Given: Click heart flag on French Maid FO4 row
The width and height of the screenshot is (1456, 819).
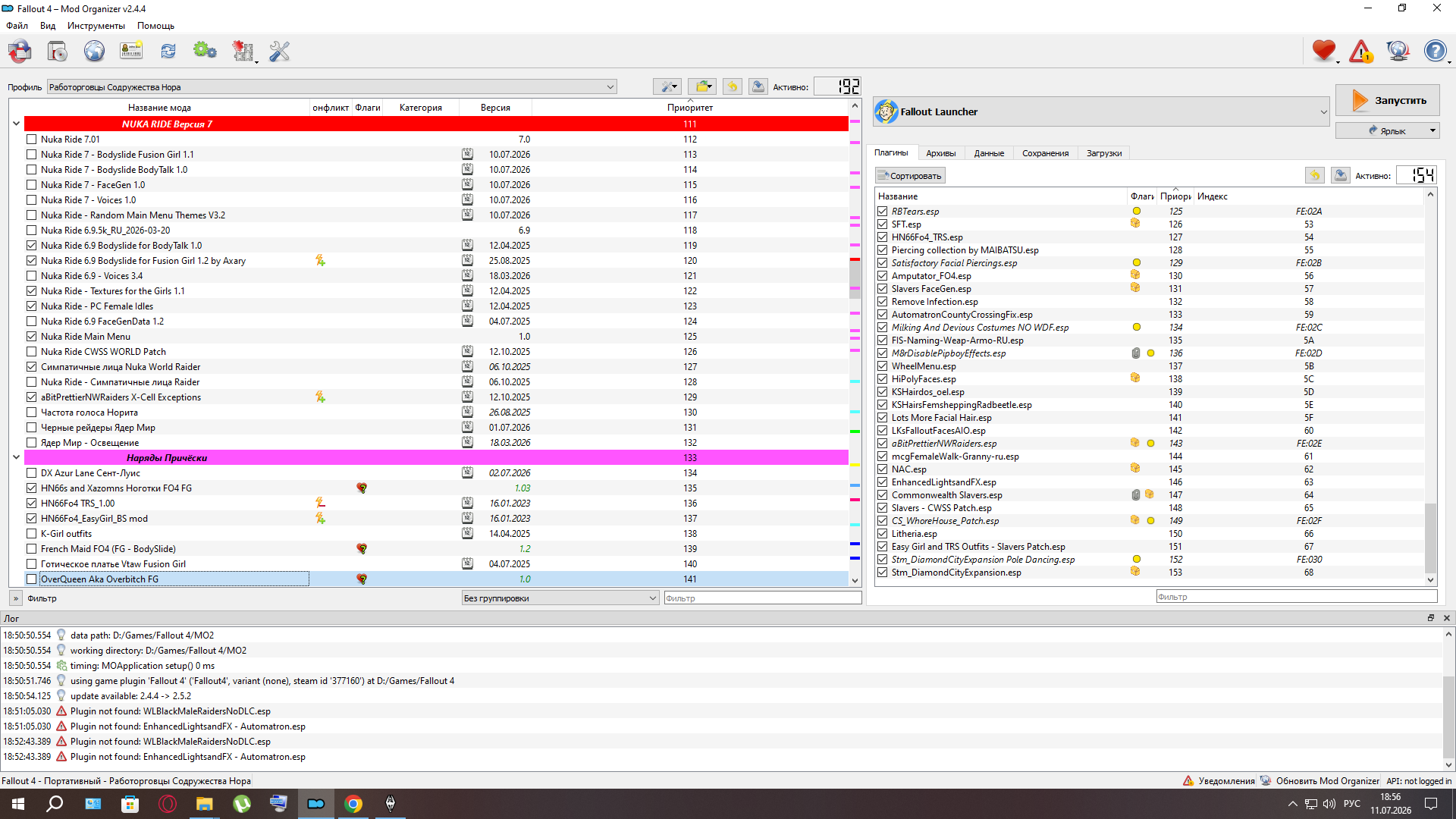Looking at the screenshot, I should (x=362, y=548).
